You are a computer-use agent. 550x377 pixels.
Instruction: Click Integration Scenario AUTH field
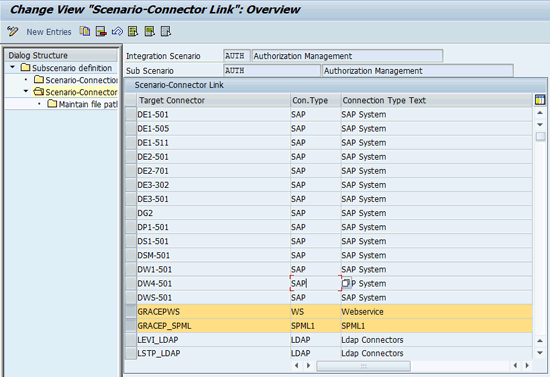(x=237, y=56)
